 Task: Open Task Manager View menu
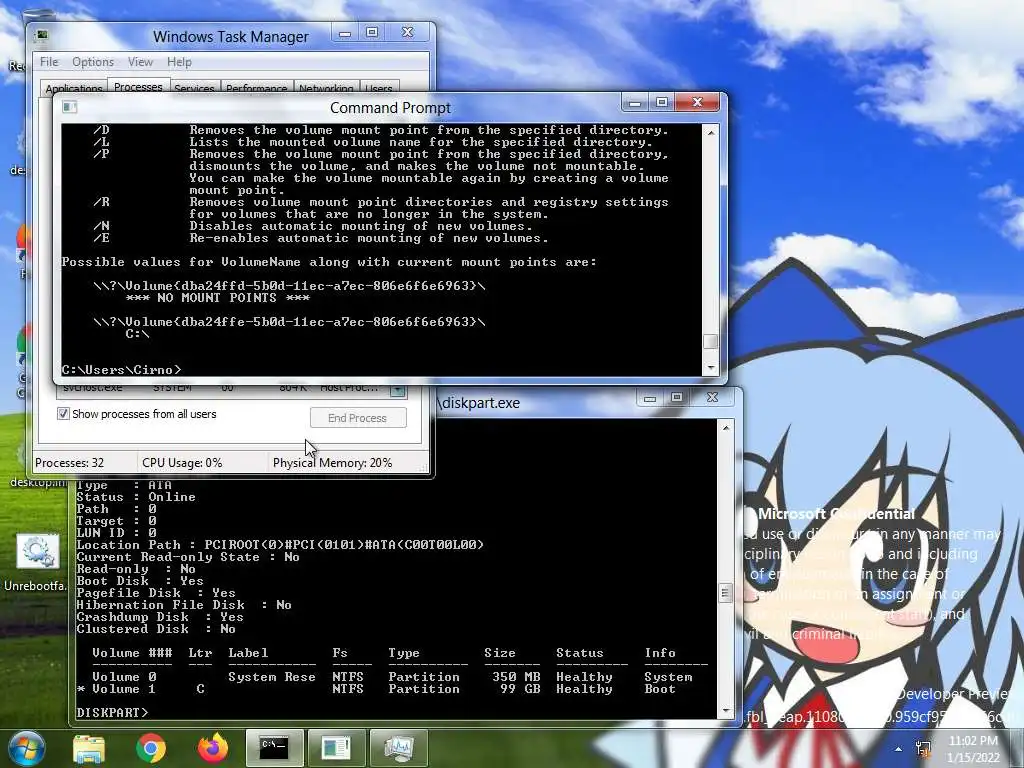(140, 62)
